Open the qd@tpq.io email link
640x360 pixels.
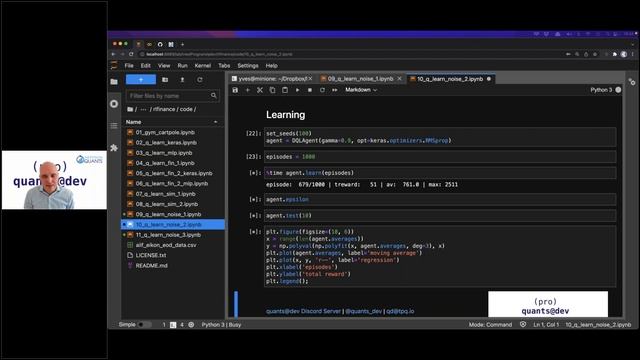coord(400,311)
